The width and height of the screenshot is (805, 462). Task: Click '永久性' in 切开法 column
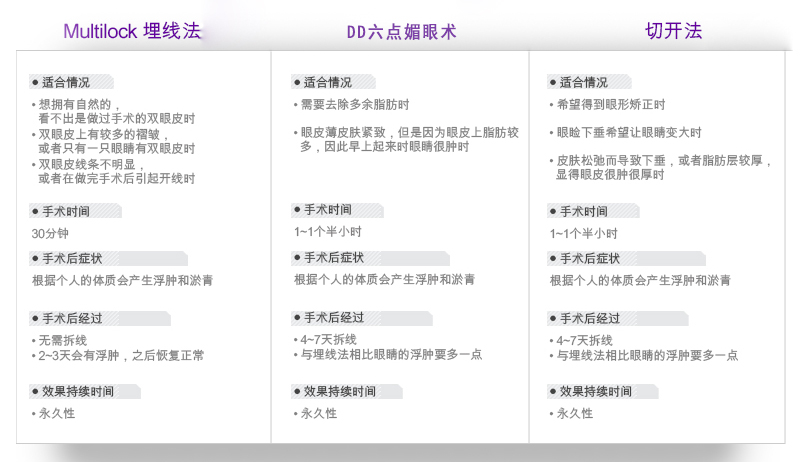pyautogui.click(x=574, y=414)
